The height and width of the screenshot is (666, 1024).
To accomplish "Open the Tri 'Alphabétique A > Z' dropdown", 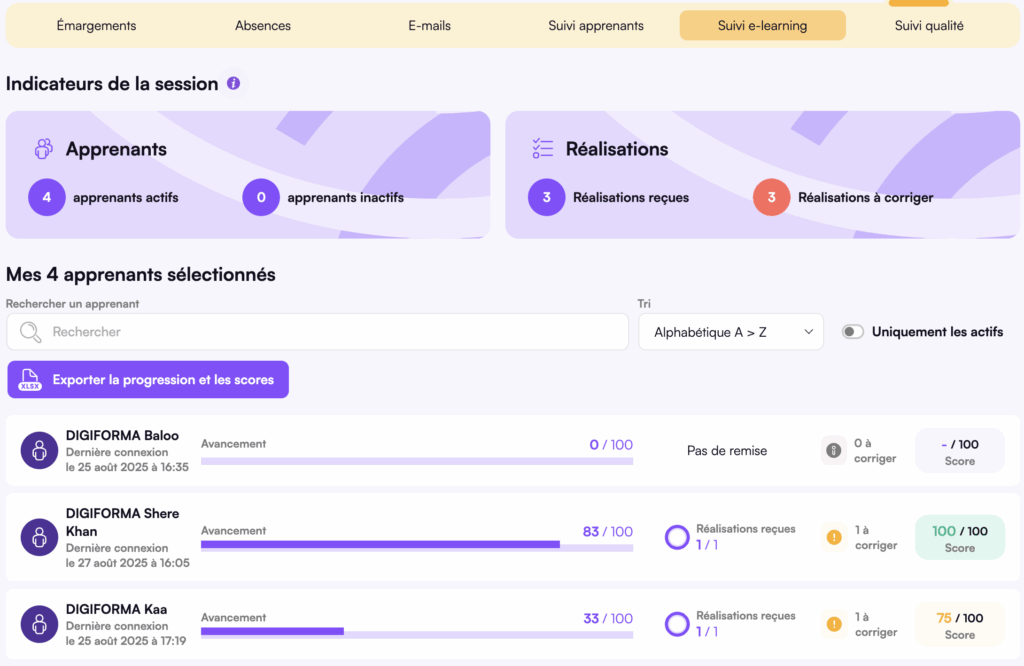I will (x=731, y=332).
